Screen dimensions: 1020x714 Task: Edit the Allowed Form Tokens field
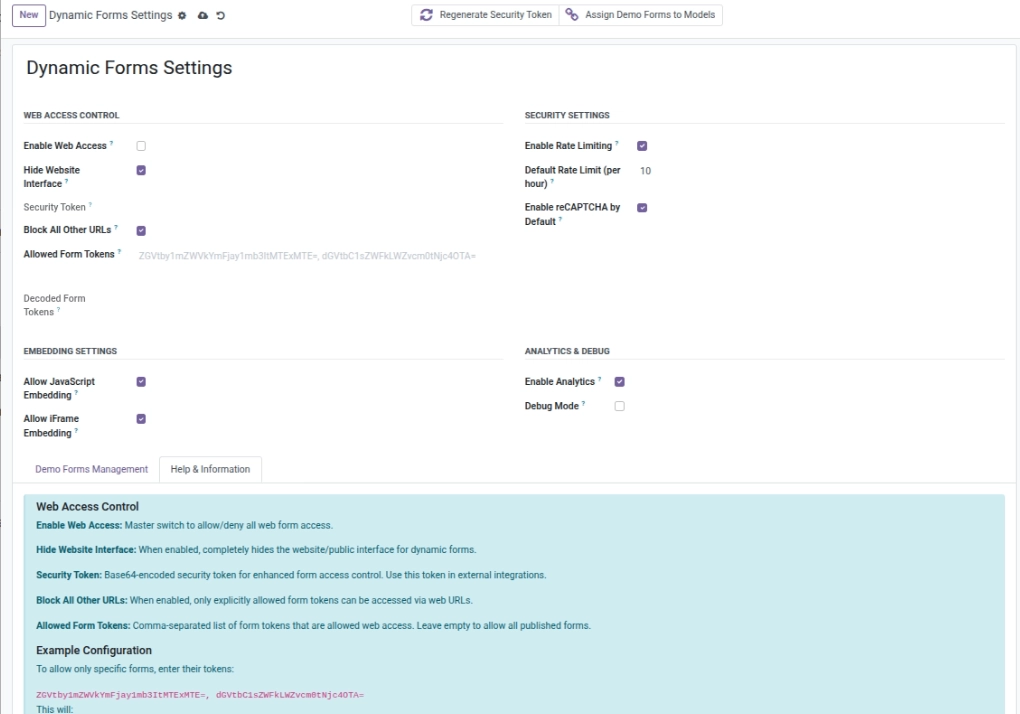pyautogui.click(x=319, y=256)
